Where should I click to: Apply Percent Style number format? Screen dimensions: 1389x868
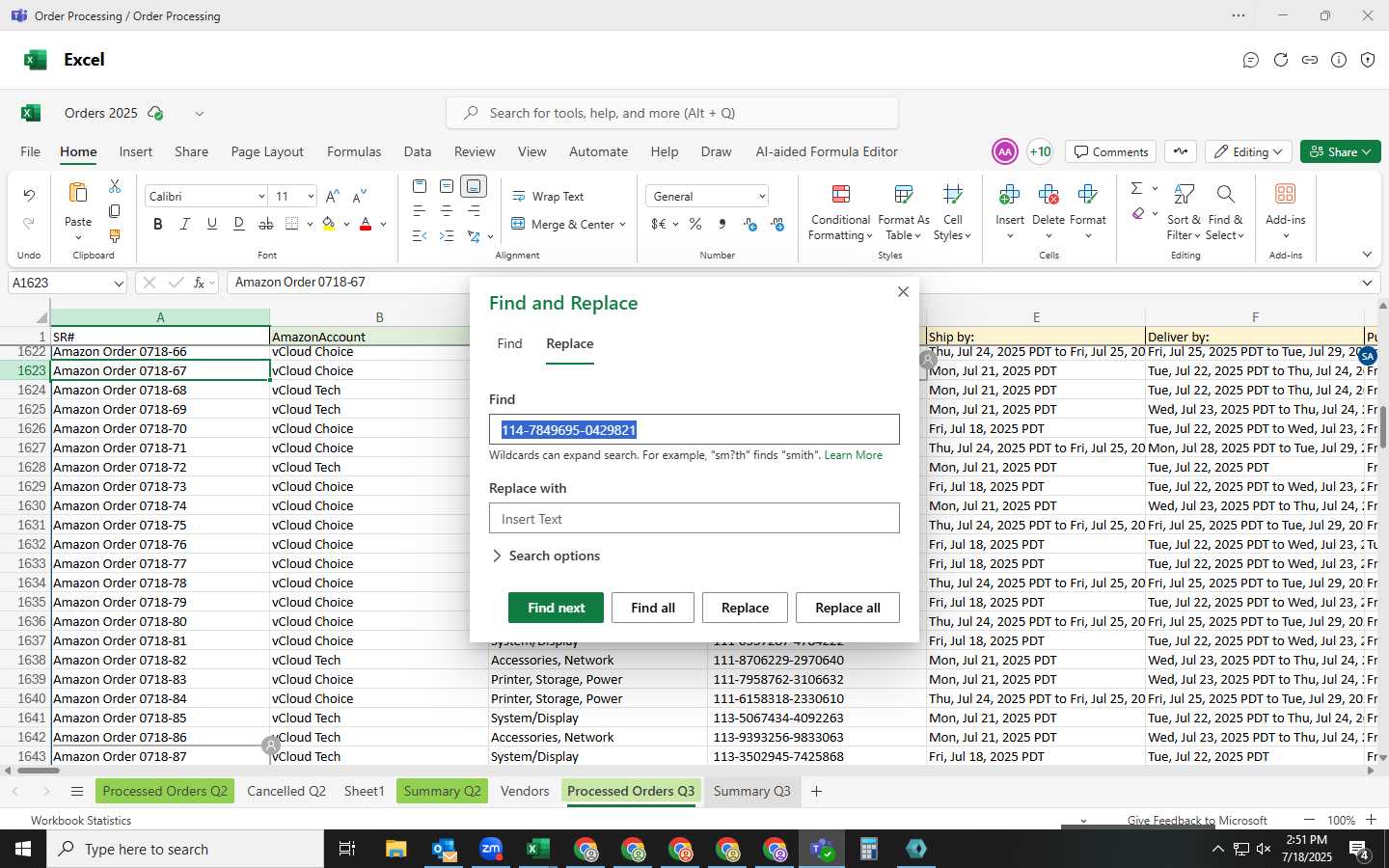tap(695, 224)
